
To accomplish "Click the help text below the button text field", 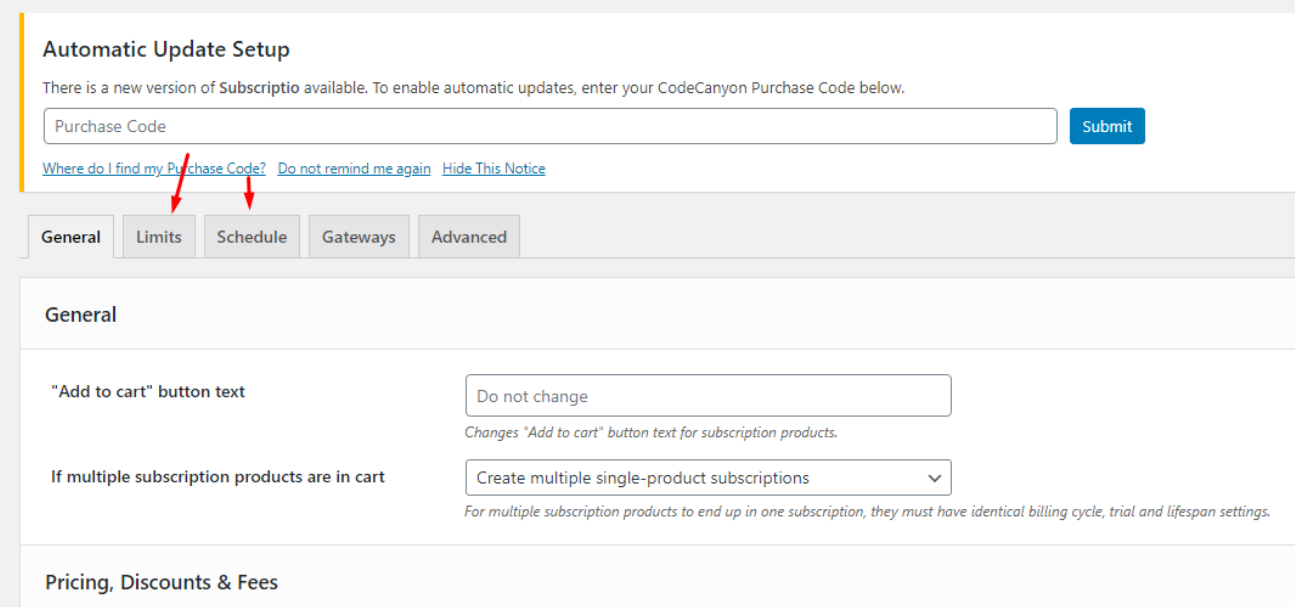I will pos(650,433).
